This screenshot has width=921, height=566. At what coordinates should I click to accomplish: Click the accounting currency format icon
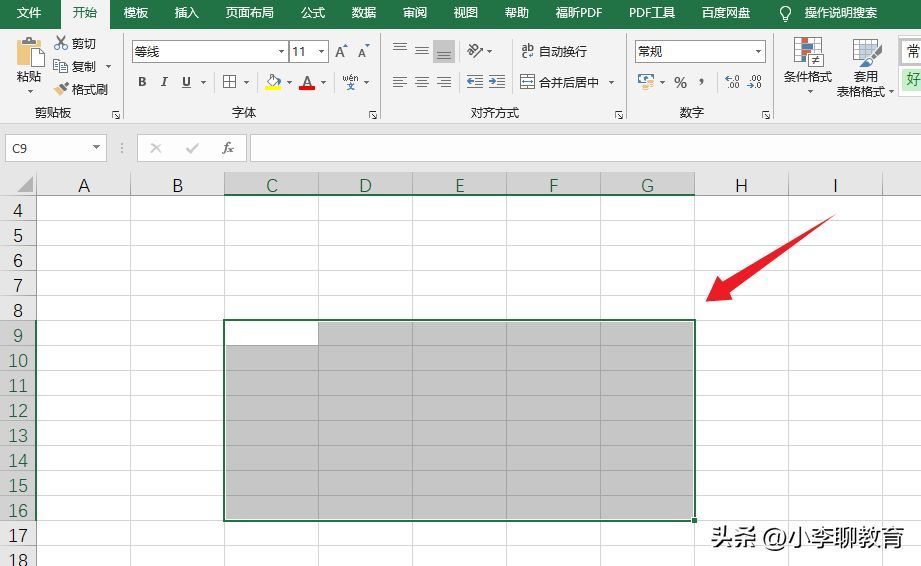pyautogui.click(x=646, y=82)
